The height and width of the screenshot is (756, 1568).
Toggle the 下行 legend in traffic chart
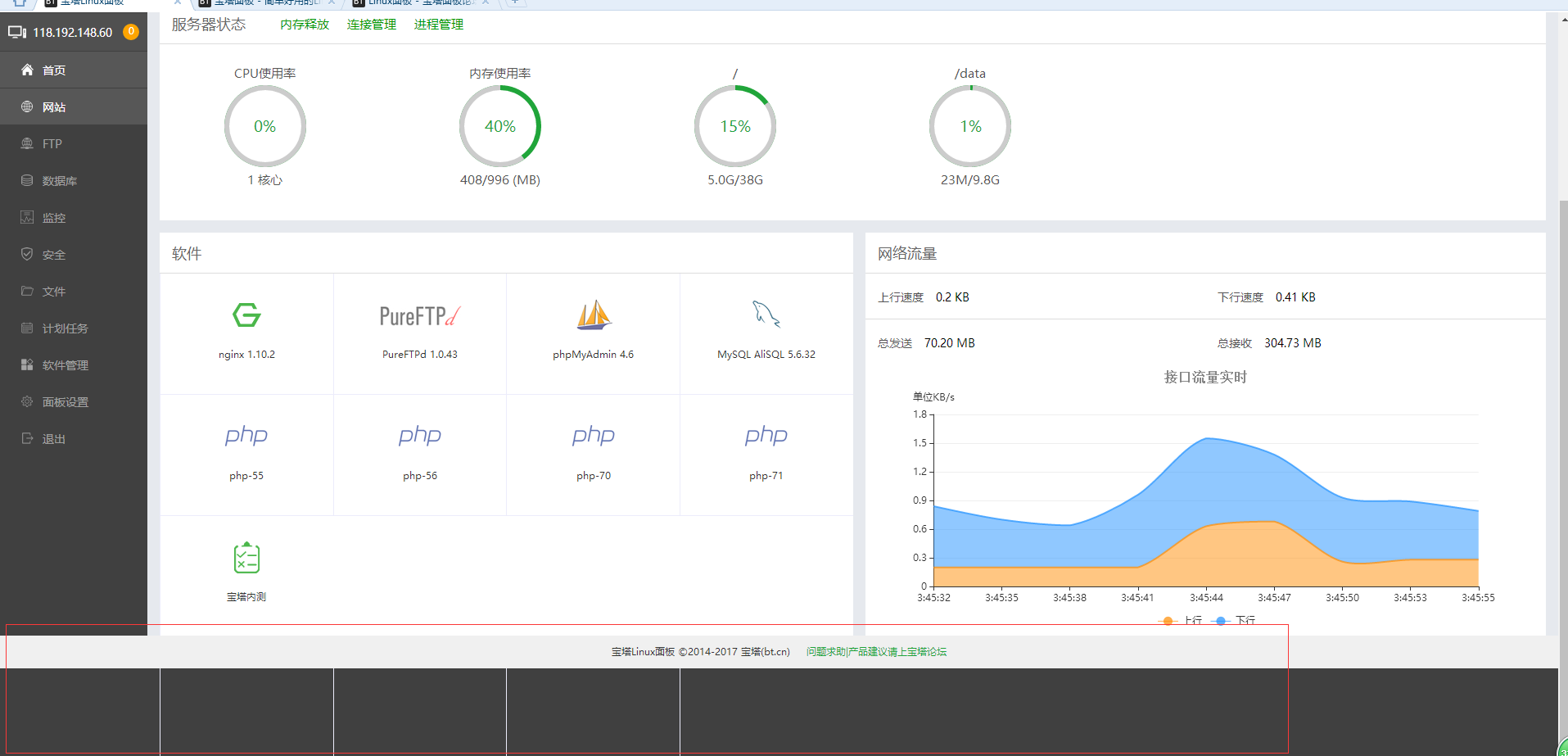pyautogui.click(x=1235, y=620)
